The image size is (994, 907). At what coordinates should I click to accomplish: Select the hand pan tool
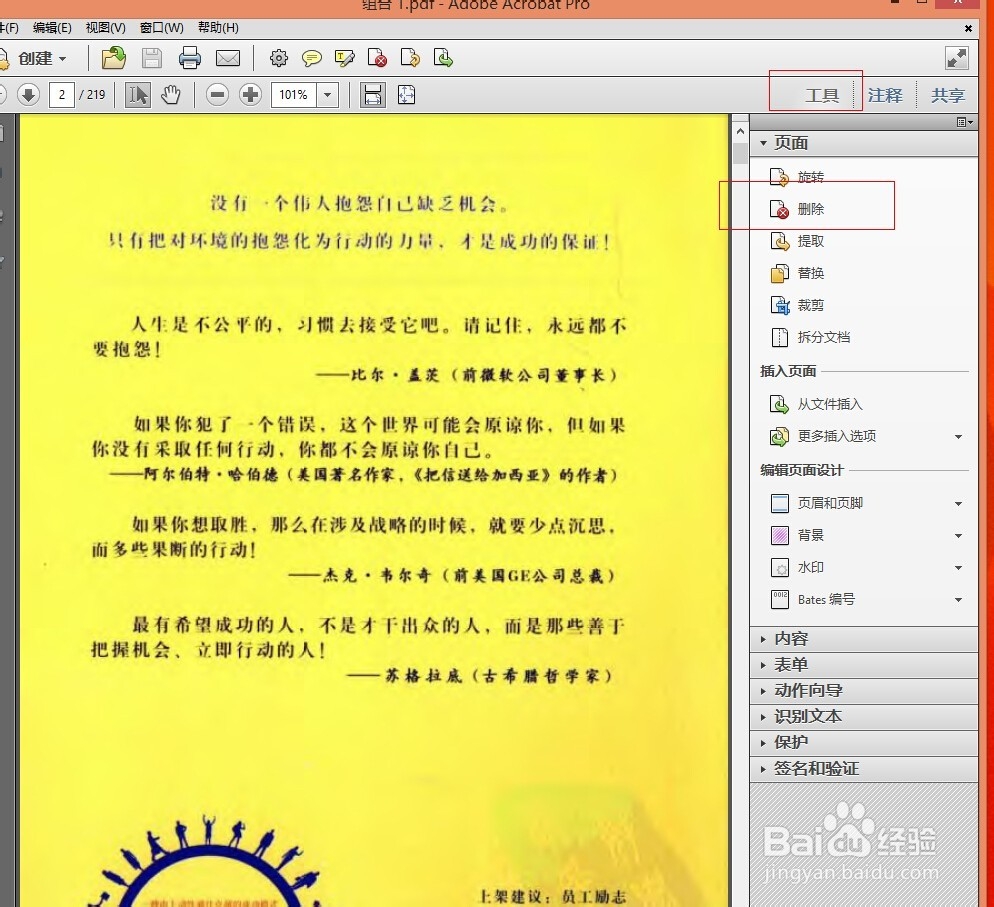point(171,95)
